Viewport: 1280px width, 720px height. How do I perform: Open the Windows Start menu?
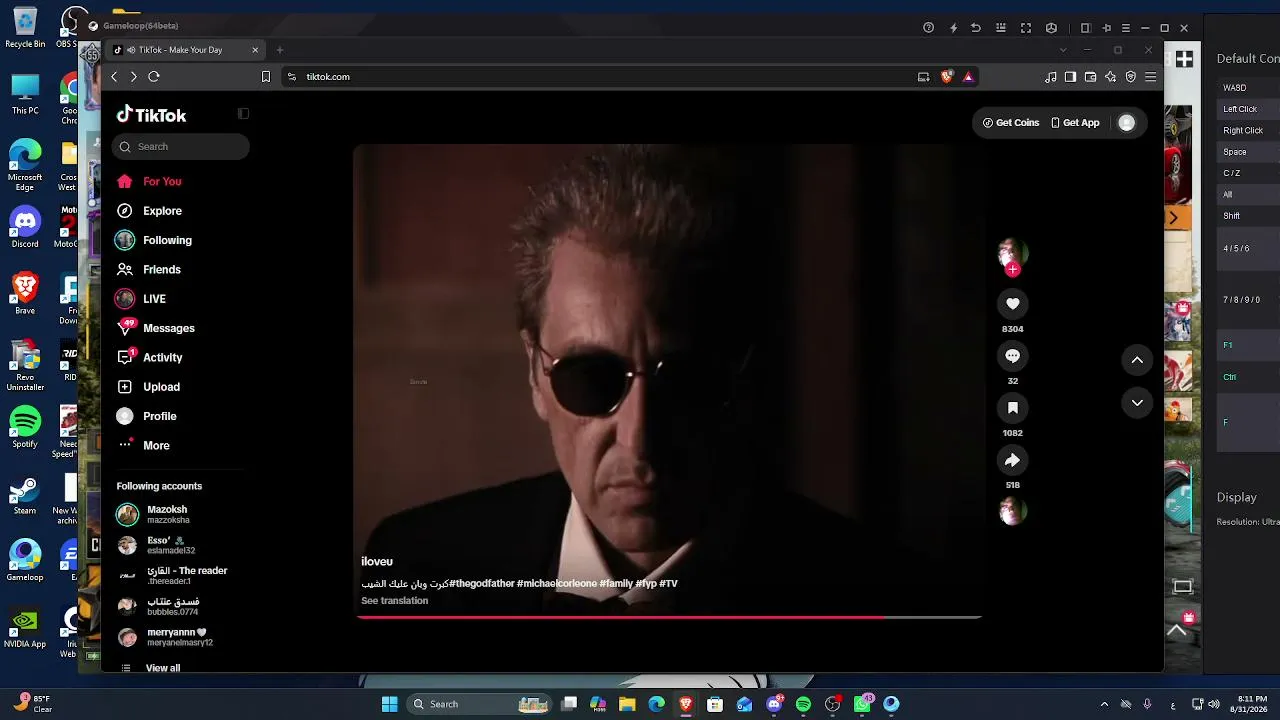[390, 704]
